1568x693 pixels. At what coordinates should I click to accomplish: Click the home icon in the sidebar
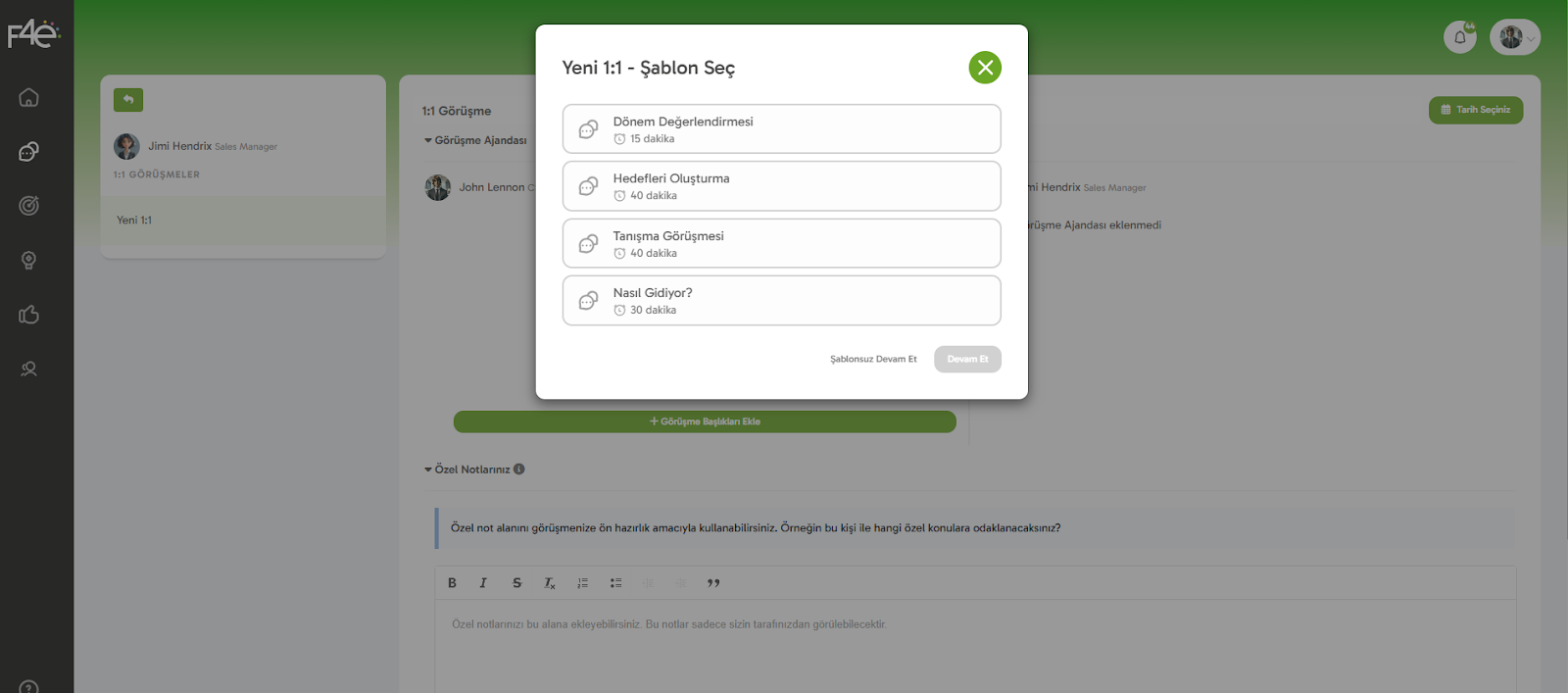click(x=29, y=98)
